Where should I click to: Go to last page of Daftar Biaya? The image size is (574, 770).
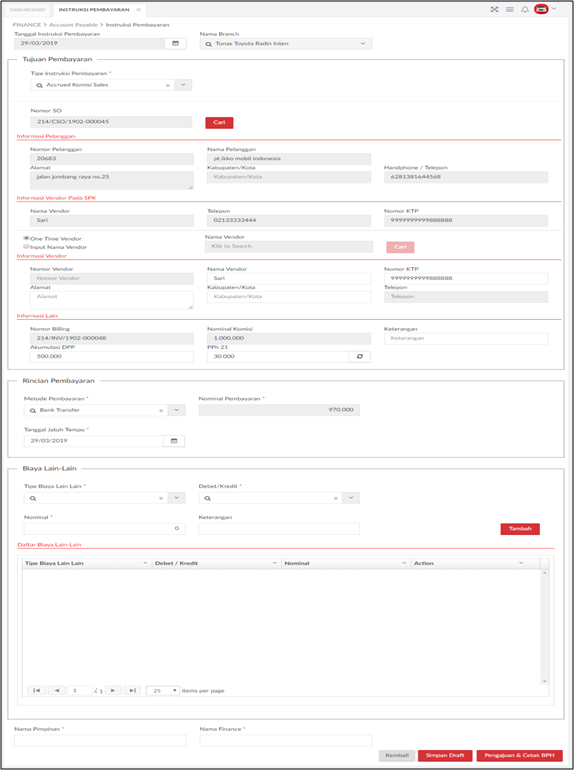point(132,690)
